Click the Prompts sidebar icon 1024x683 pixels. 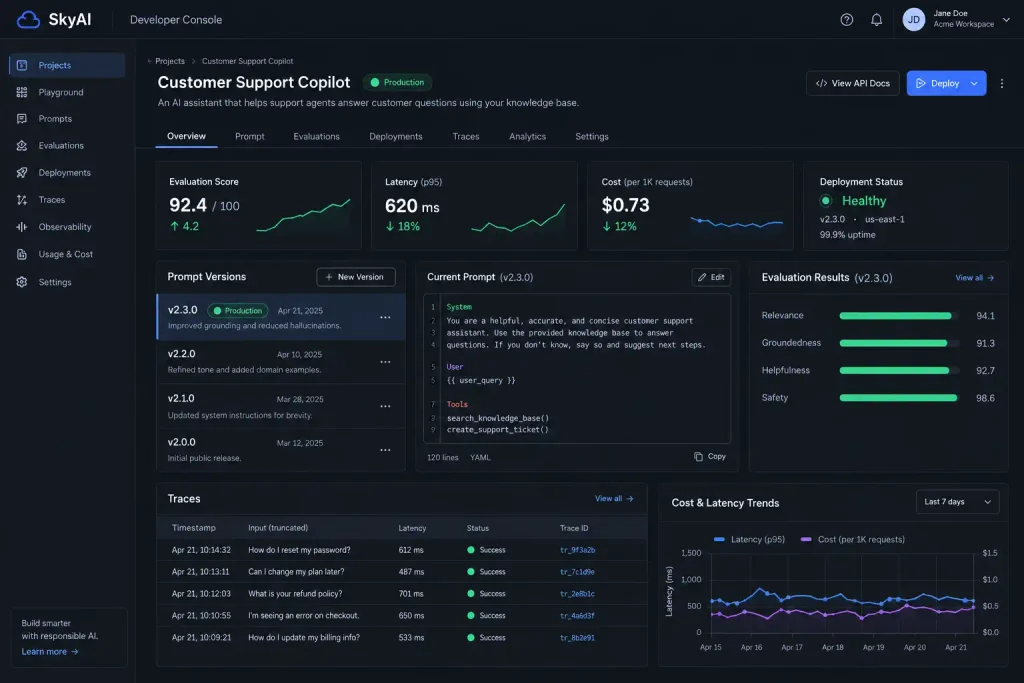click(22, 119)
